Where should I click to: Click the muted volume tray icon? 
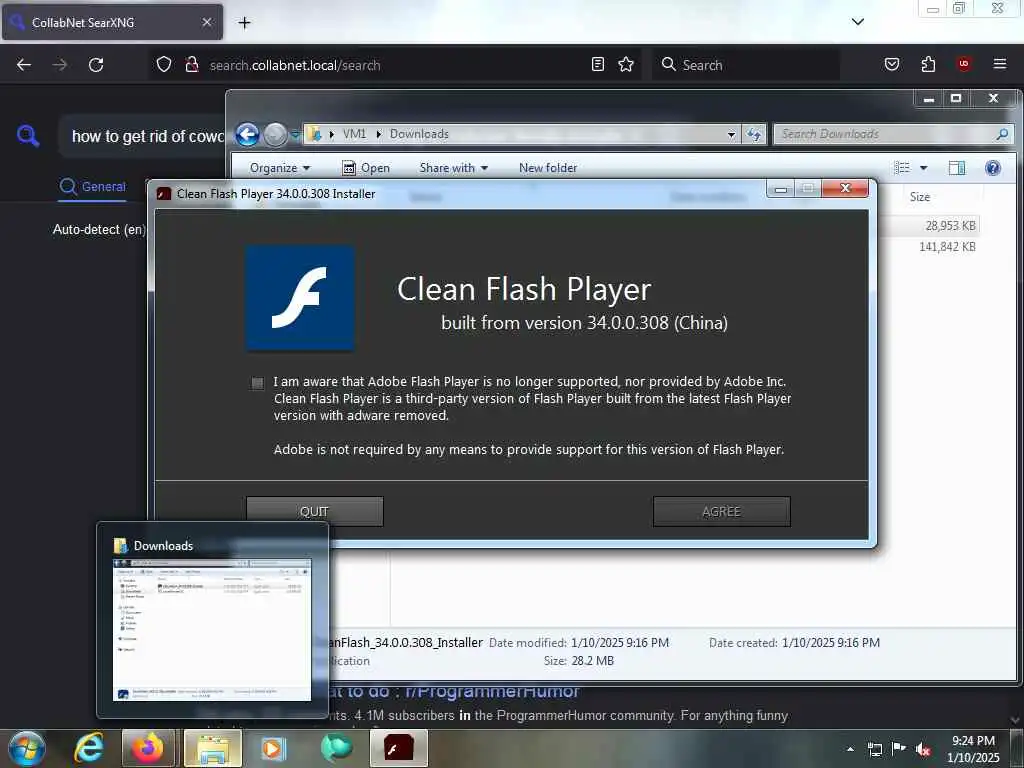[922, 749]
